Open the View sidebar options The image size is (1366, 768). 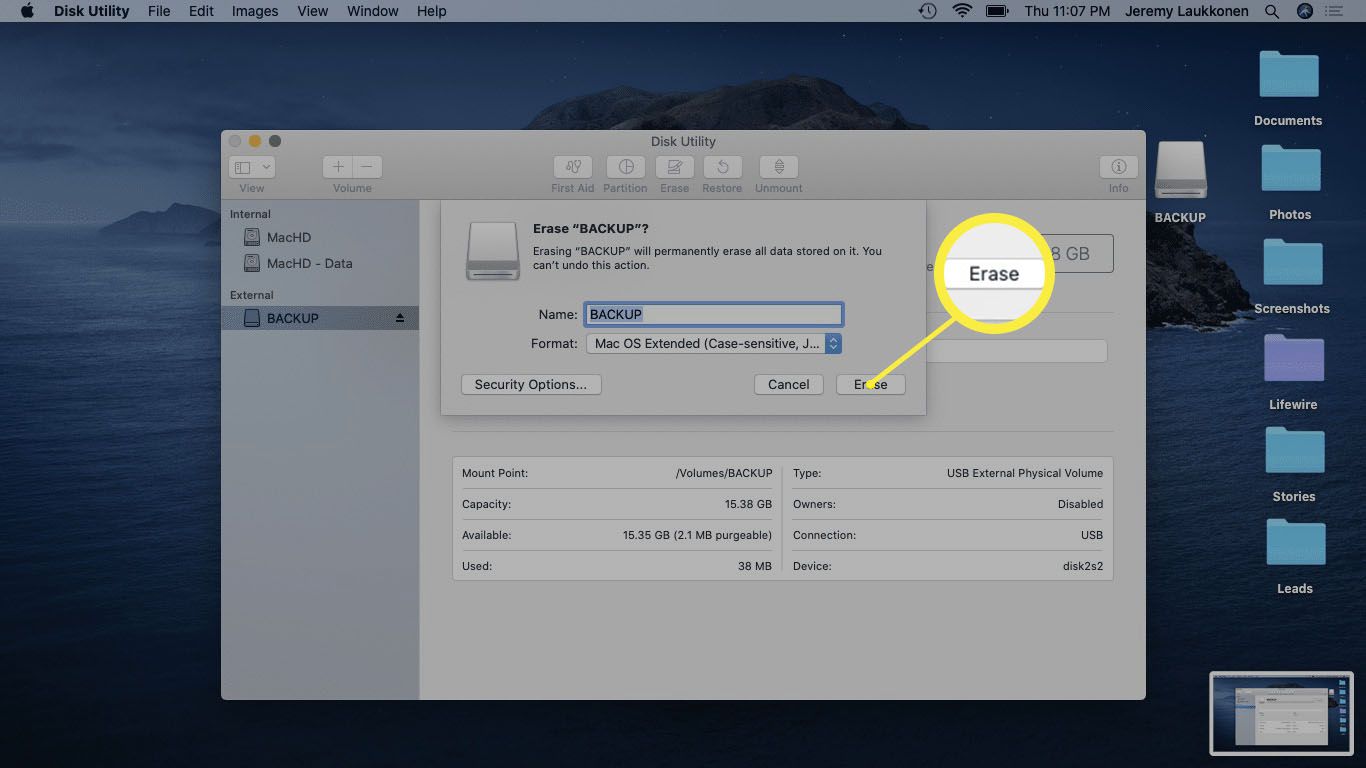252,167
